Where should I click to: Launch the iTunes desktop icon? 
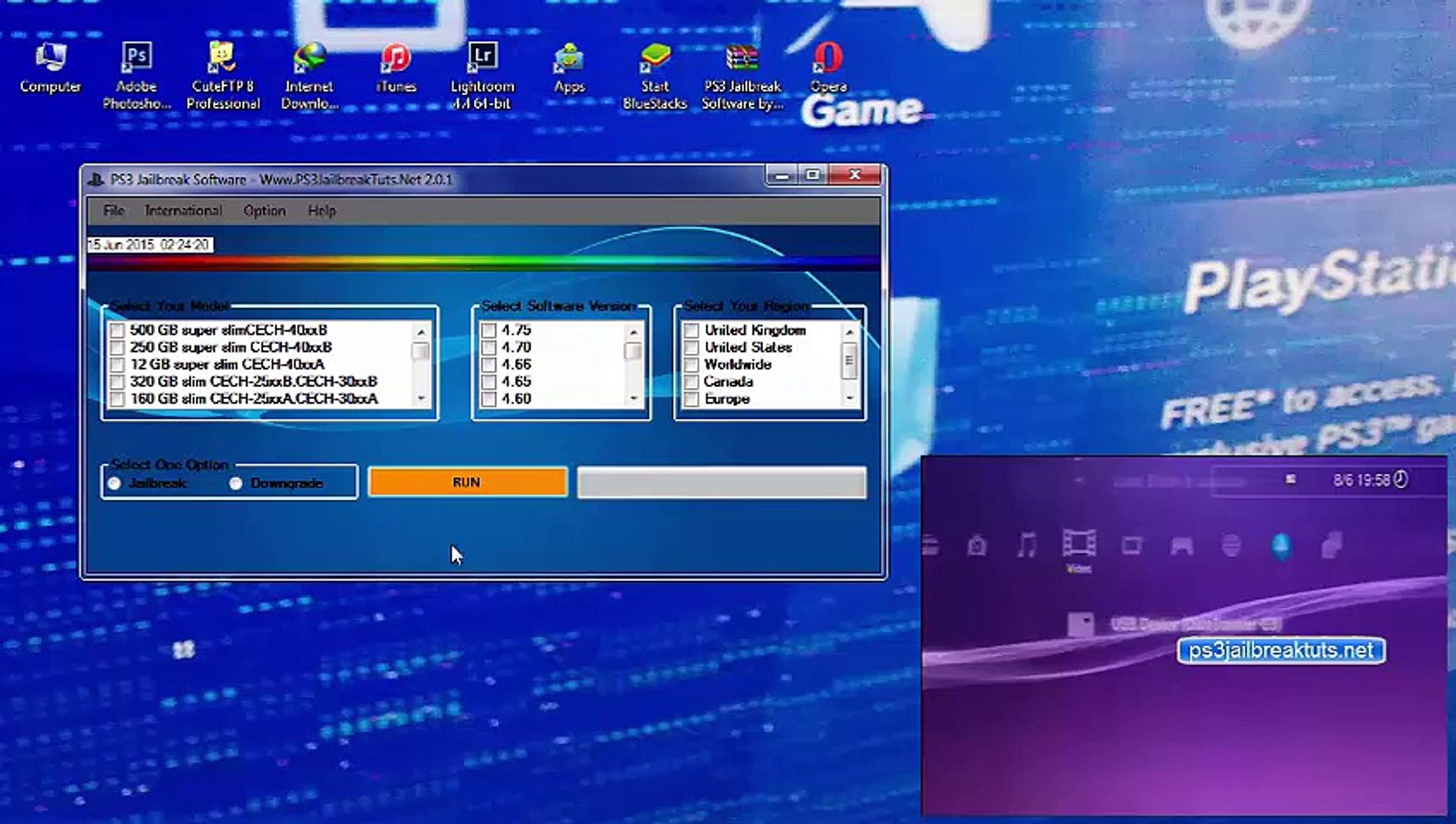[x=396, y=69]
